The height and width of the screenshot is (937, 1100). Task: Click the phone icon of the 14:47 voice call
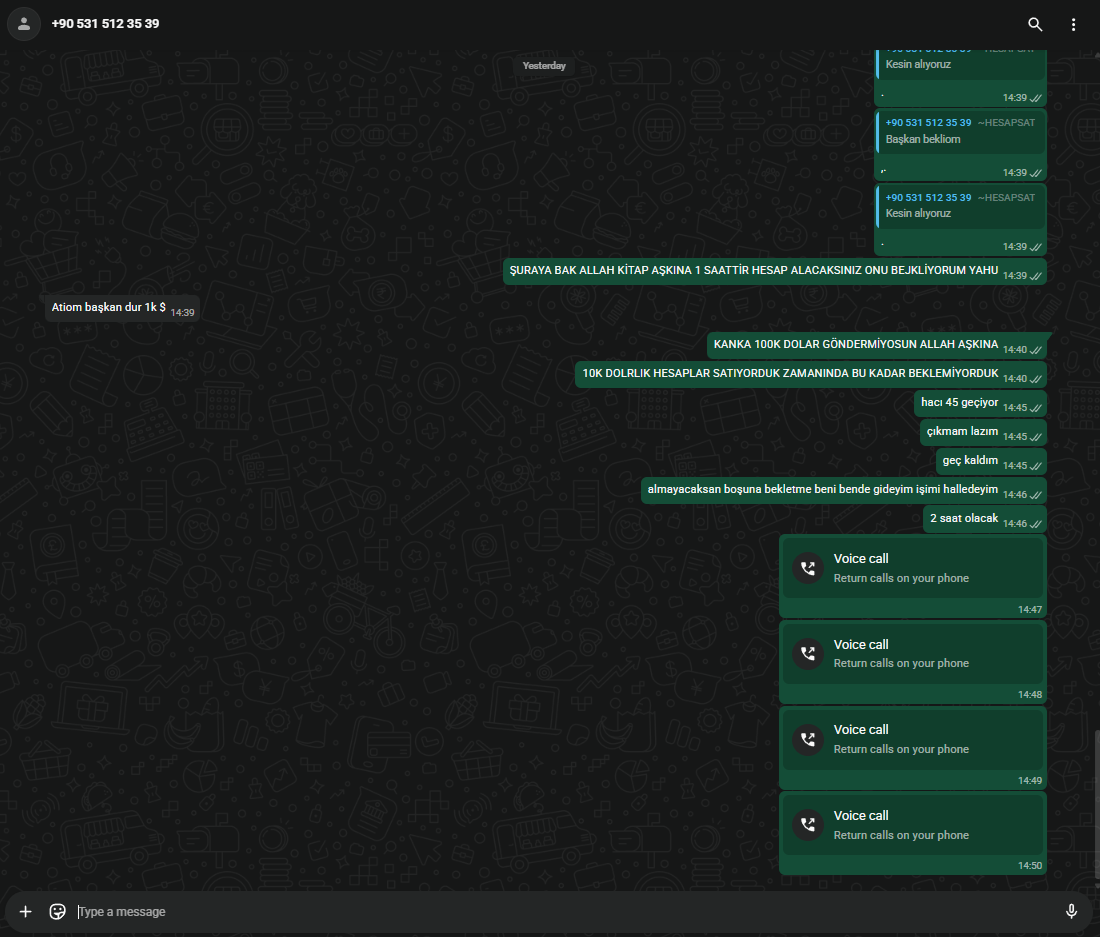click(808, 568)
